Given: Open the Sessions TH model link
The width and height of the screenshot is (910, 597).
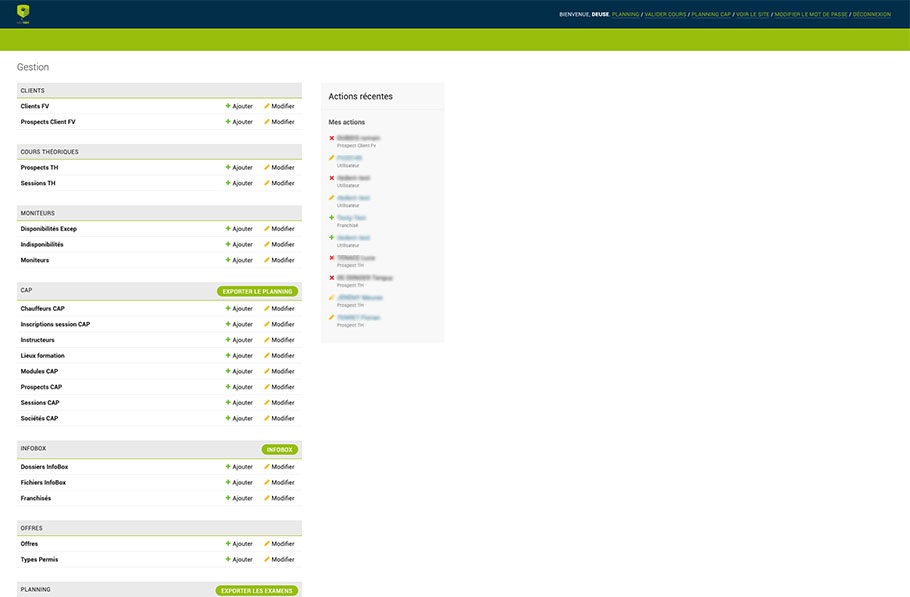Looking at the screenshot, I should point(38,184).
